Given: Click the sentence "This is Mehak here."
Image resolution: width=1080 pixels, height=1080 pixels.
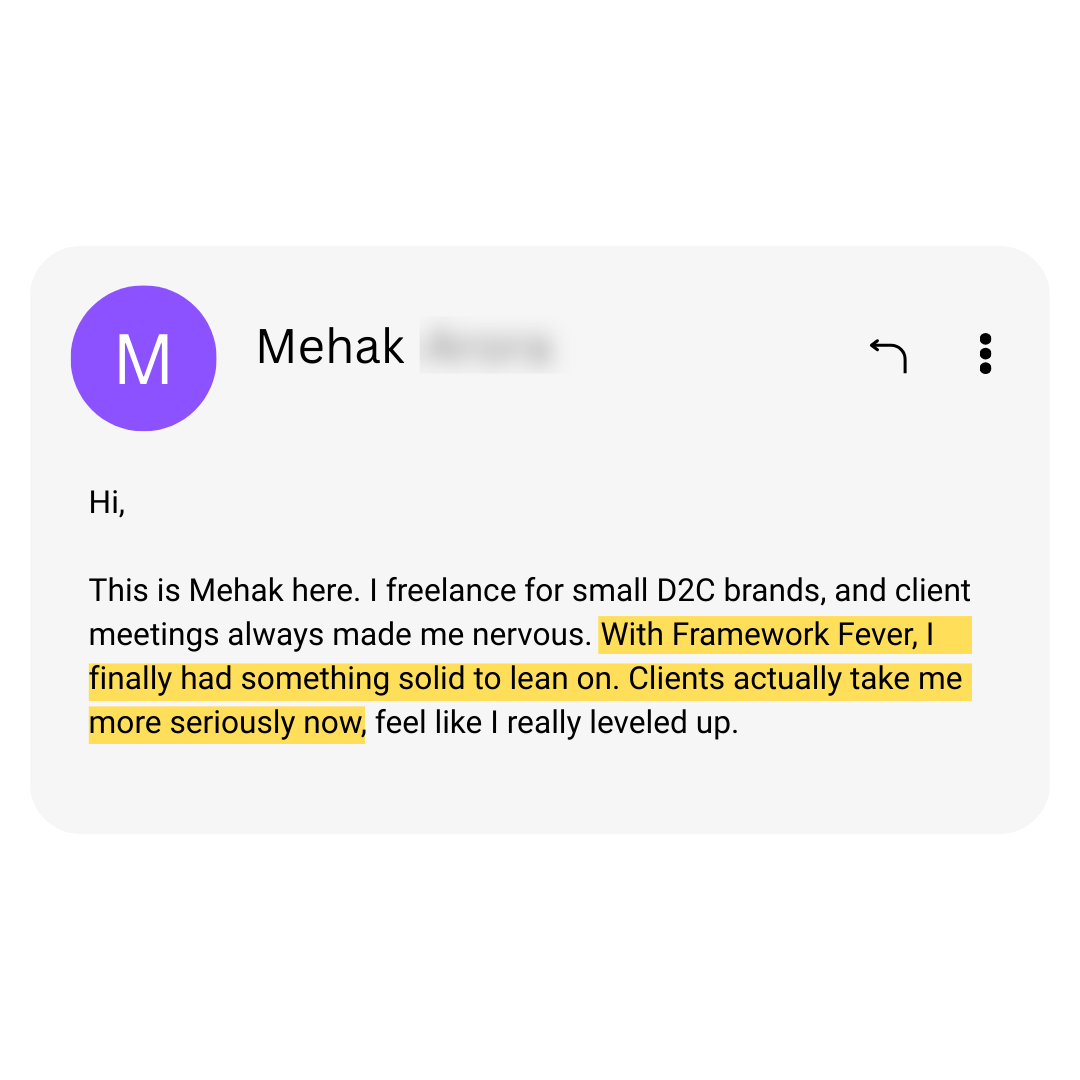Looking at the screenshot, I should click(224, 590).
